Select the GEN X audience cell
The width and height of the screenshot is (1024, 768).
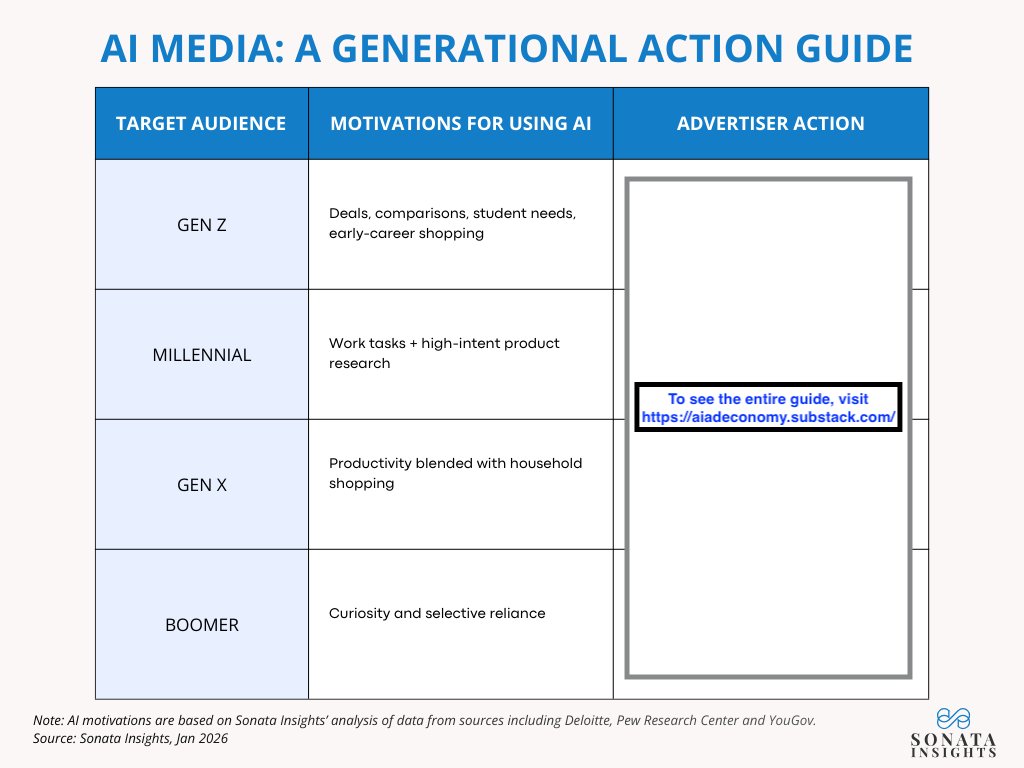tap(201, 484)
